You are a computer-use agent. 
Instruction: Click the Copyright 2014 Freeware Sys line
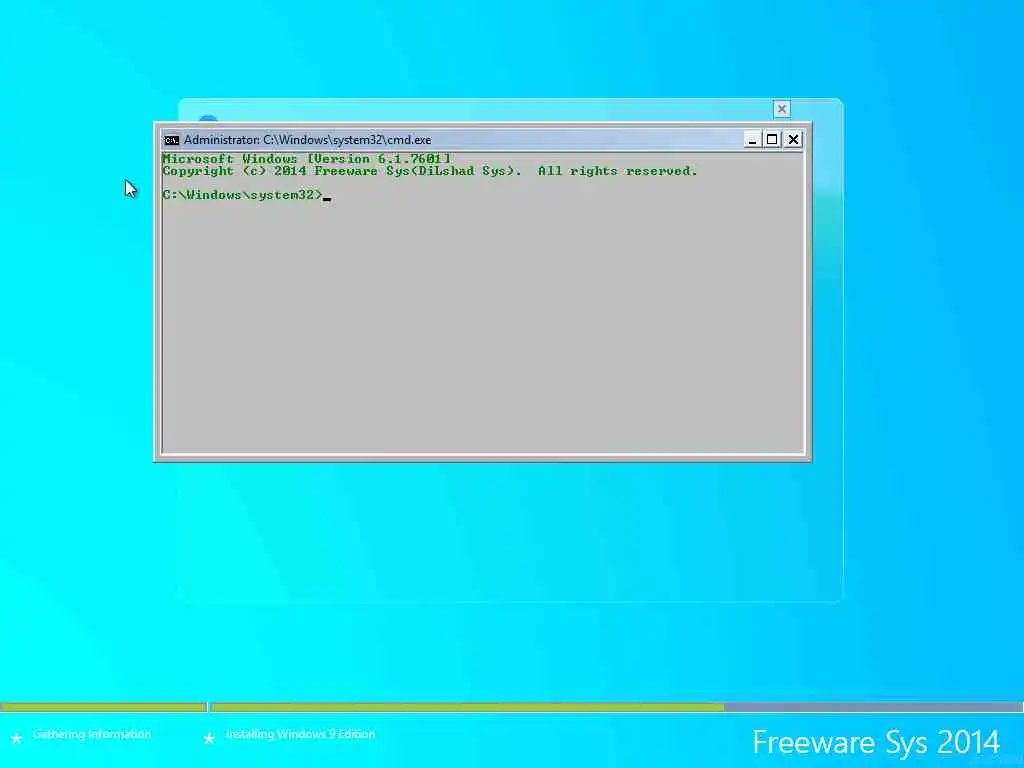[x=430, y=171]
